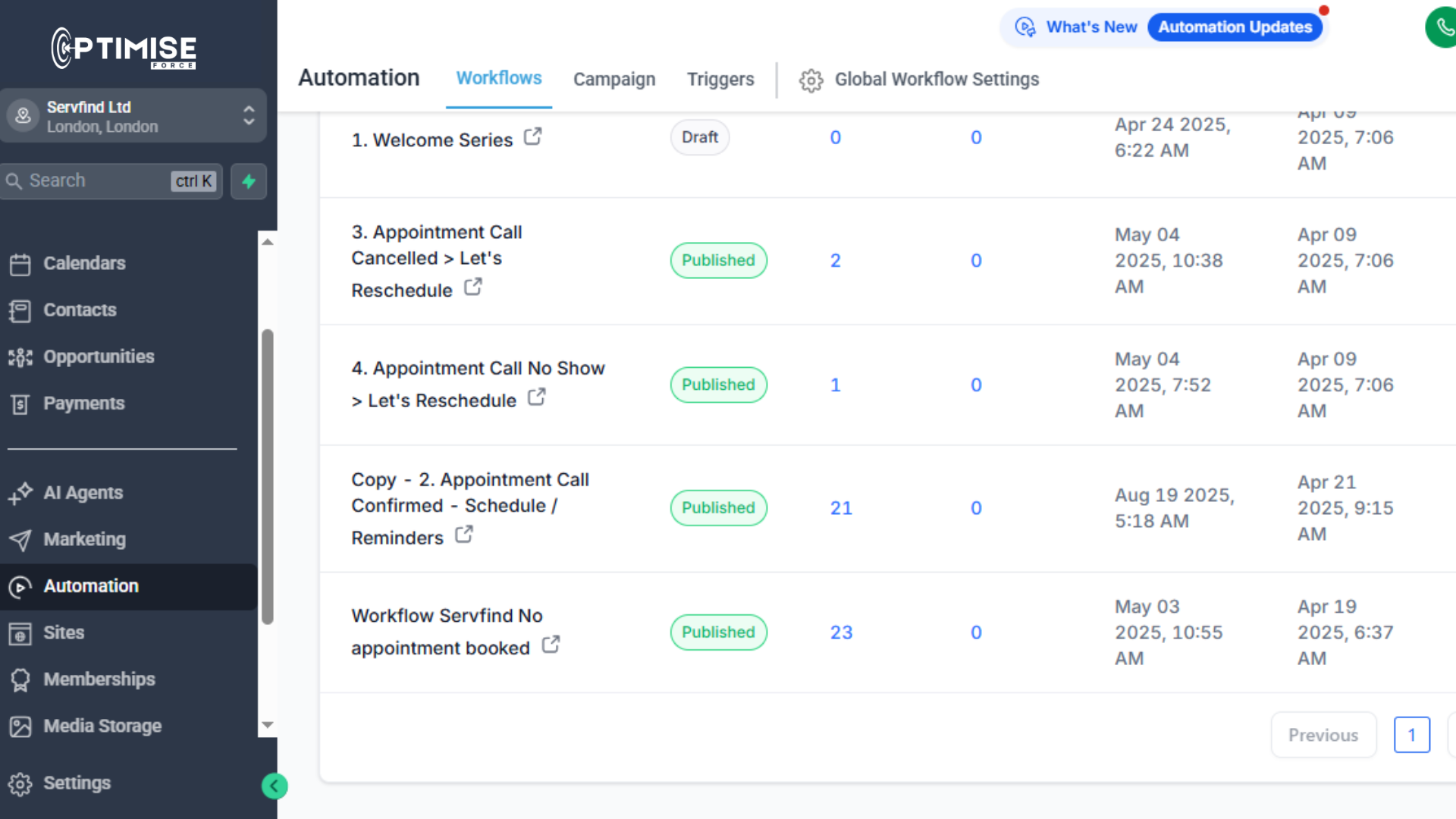Viewport: 1456px width, 819px height.
Task: Click enrolled count 23 link
Action: [x=841, y=632]
